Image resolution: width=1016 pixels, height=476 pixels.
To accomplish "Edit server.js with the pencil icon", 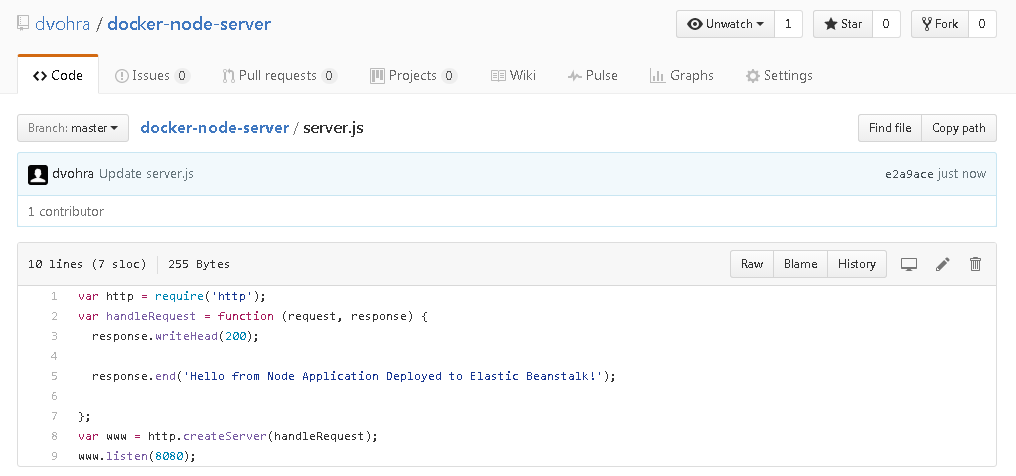I will tap(943, 264).
